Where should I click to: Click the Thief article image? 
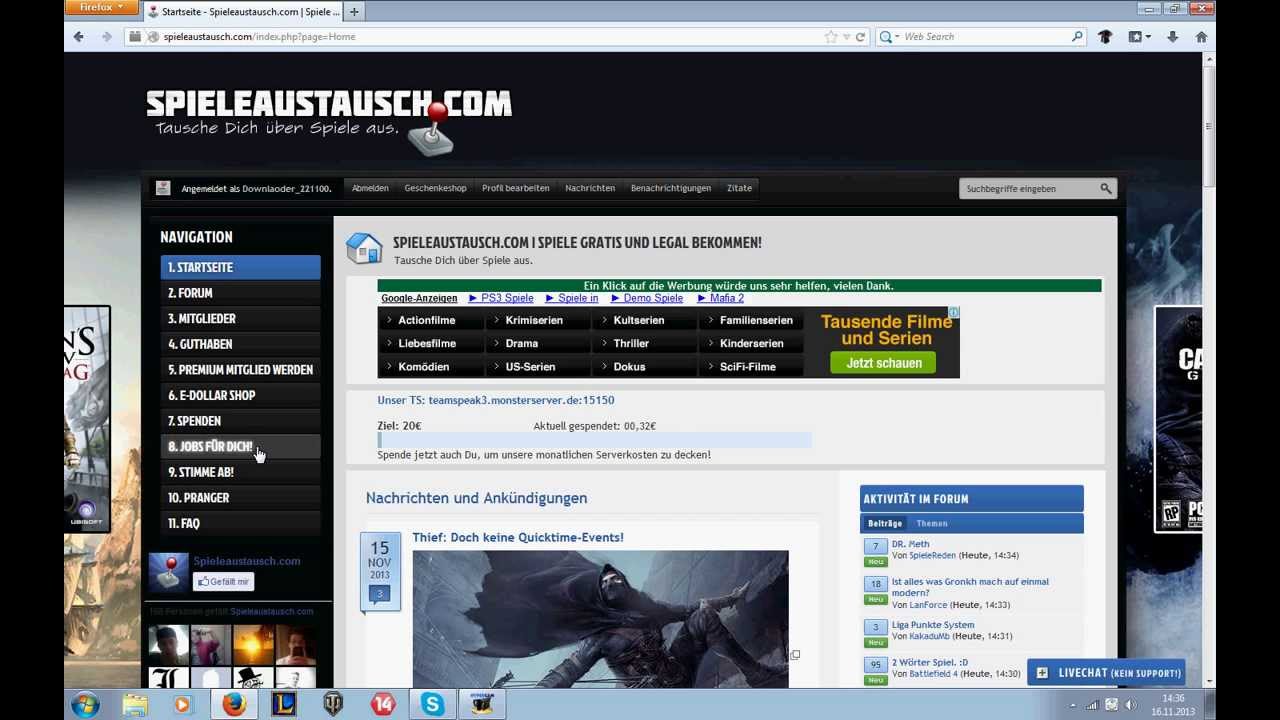click(600, 619)
